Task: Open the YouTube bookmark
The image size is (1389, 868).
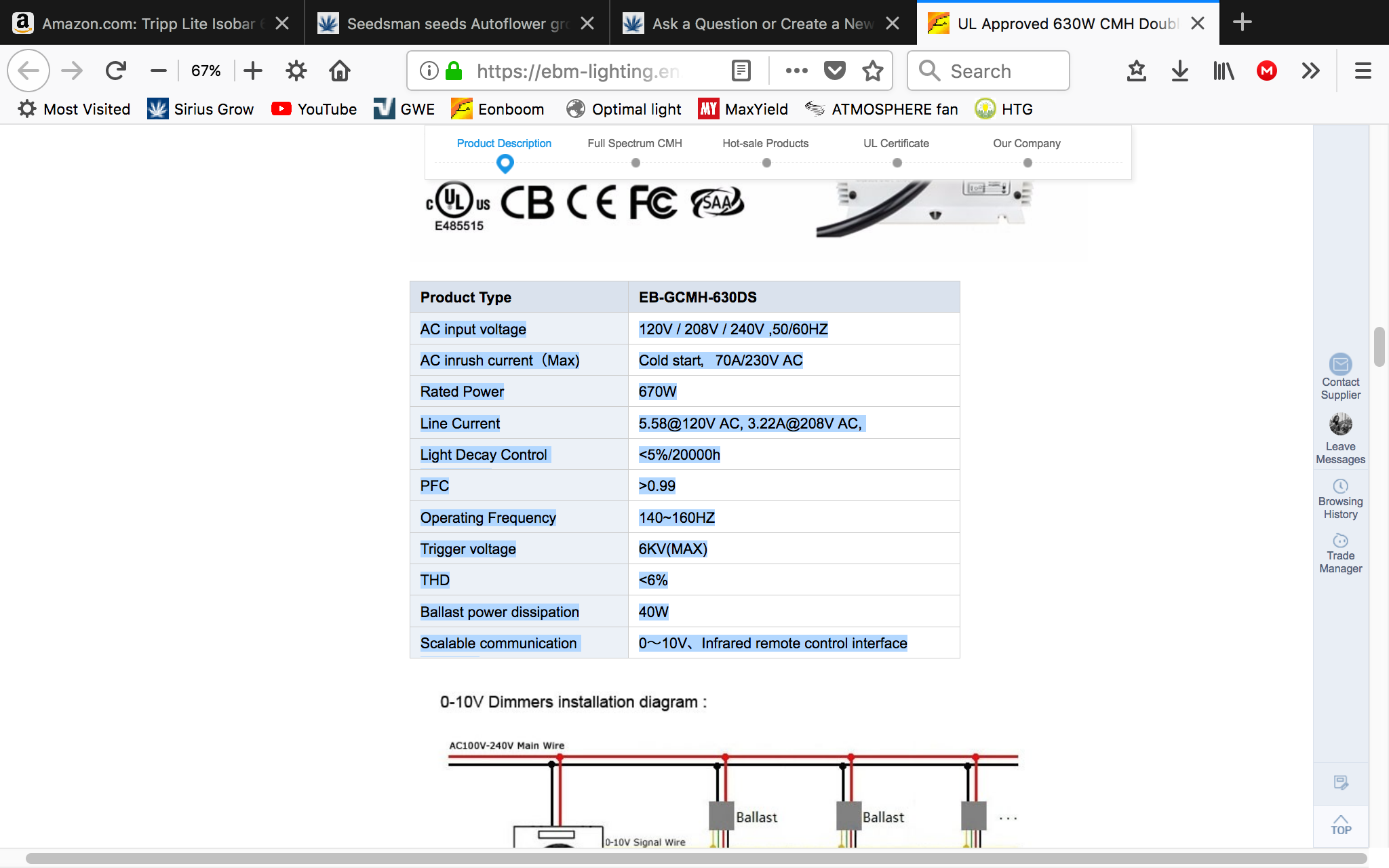Action: pyautogui.click(x=314, y=109)
